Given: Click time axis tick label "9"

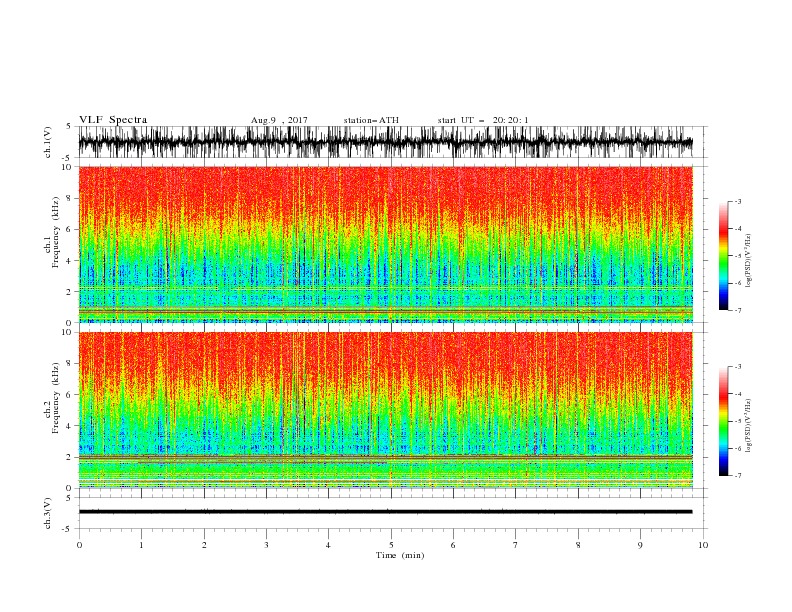Looking at the screenshot, I should click(x=640, y=545).
